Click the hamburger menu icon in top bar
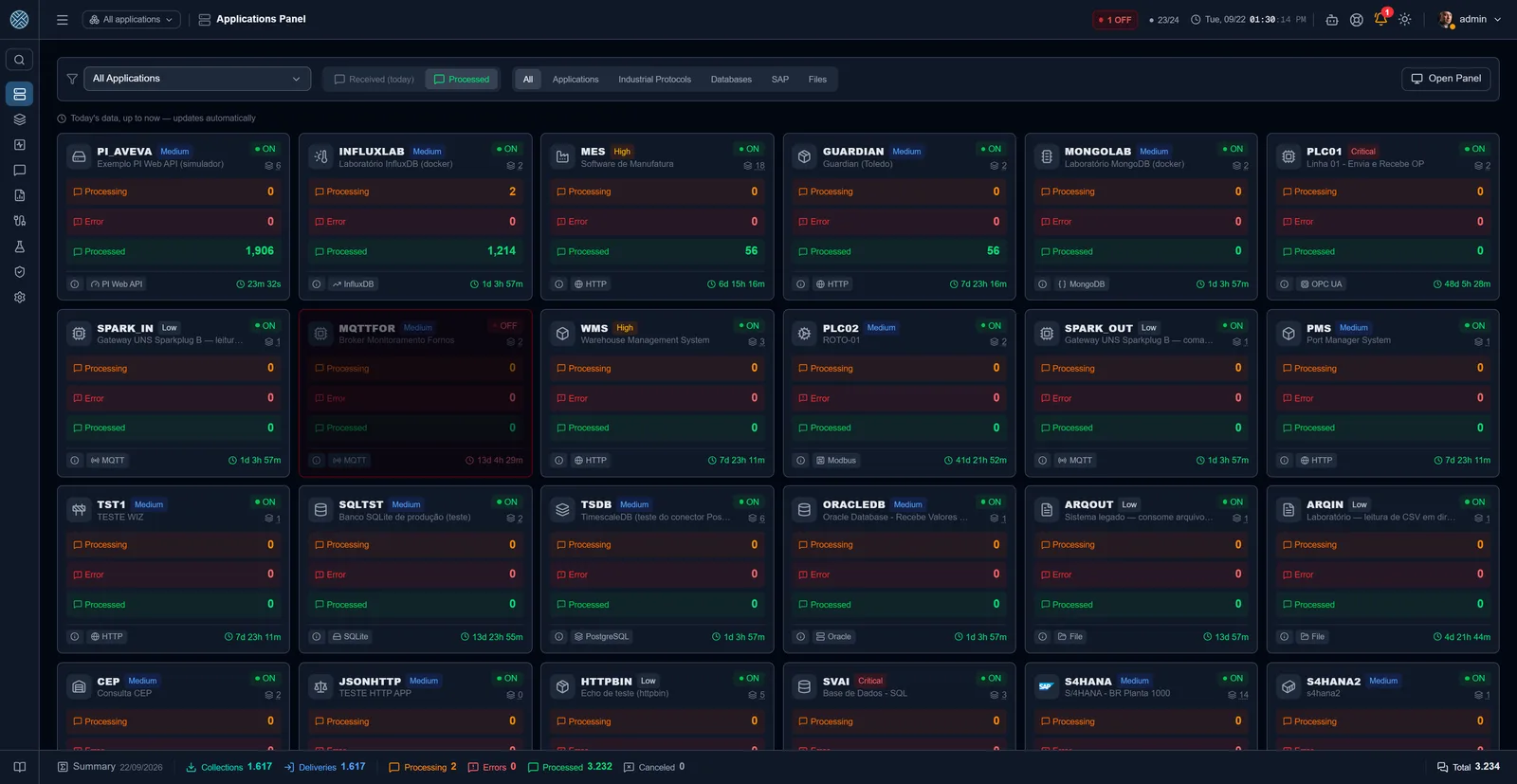 point(63,19)
